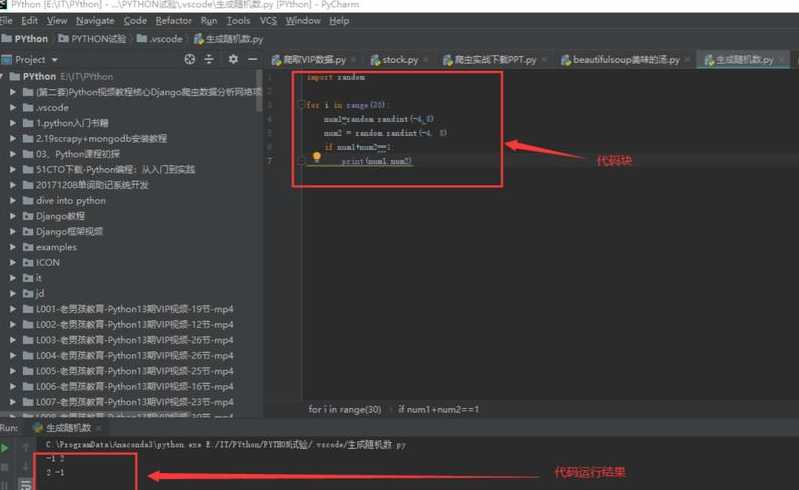Click the print(num1,num2) code line
Image resolution: width=799 pixels, height=490 pixels.
click(x=377, y=161)
